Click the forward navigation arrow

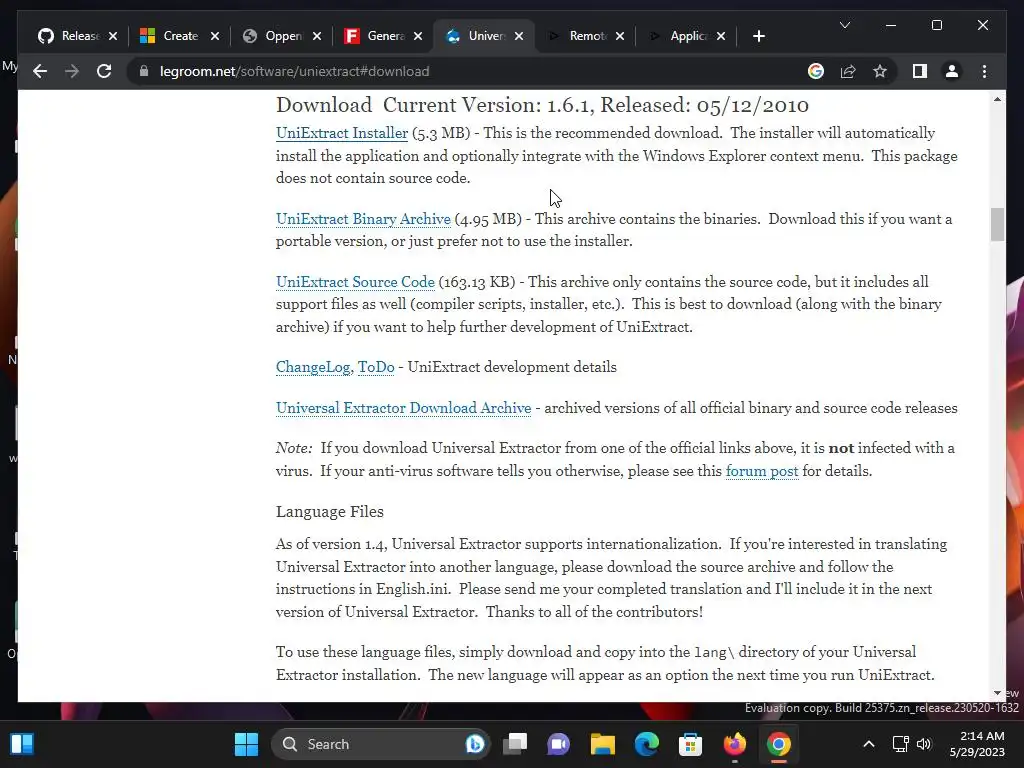(x=72, y=71)
